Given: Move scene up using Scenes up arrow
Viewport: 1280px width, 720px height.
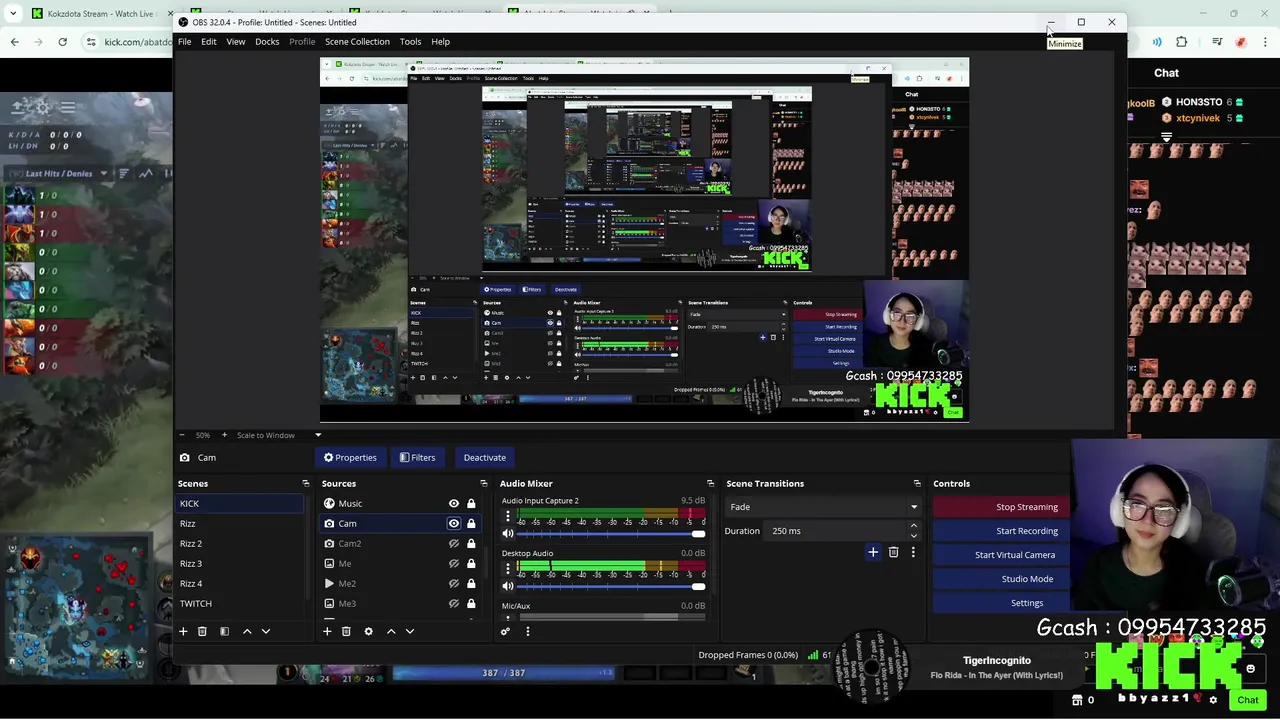Looking at the screenshot, I should [247, 631].
